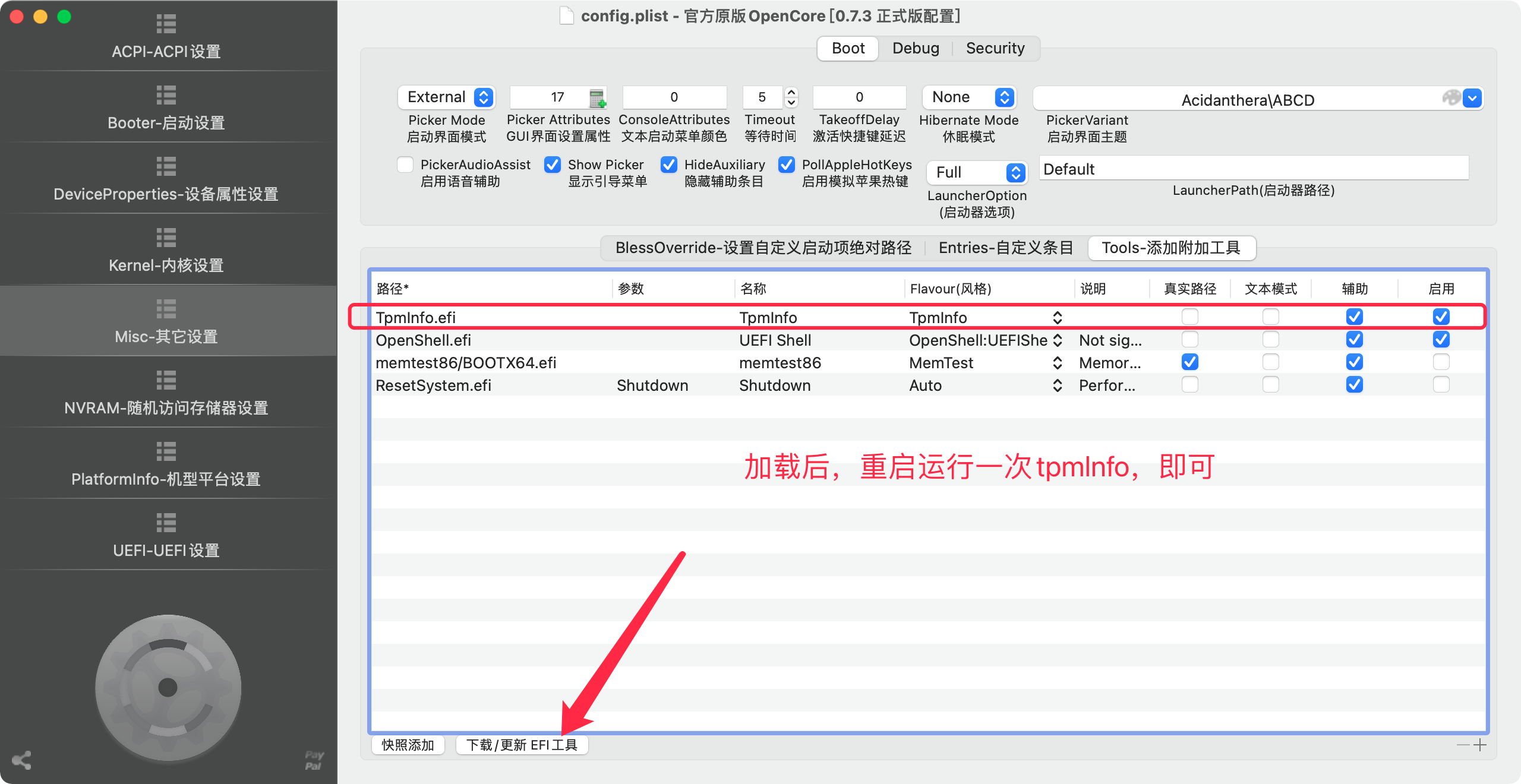The image size is (1521, 784).
Task: Open the ACPI settings sidebar icon
Action: point(166,24)
